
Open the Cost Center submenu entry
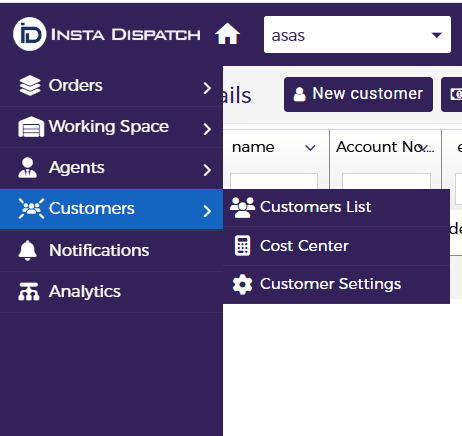pyautogui.click(x=336, y=246)
